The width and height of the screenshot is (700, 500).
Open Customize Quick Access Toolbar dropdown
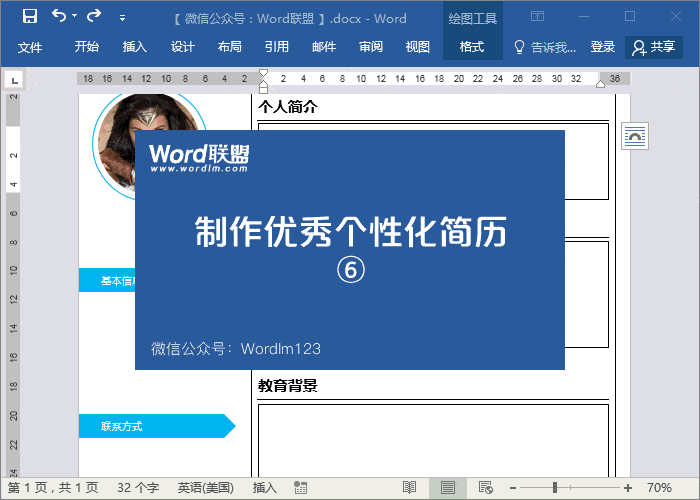[x=122, y=18]
